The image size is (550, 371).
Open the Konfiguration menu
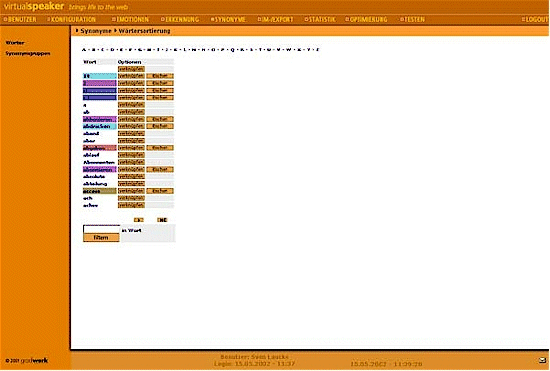[x=72, y=19]
